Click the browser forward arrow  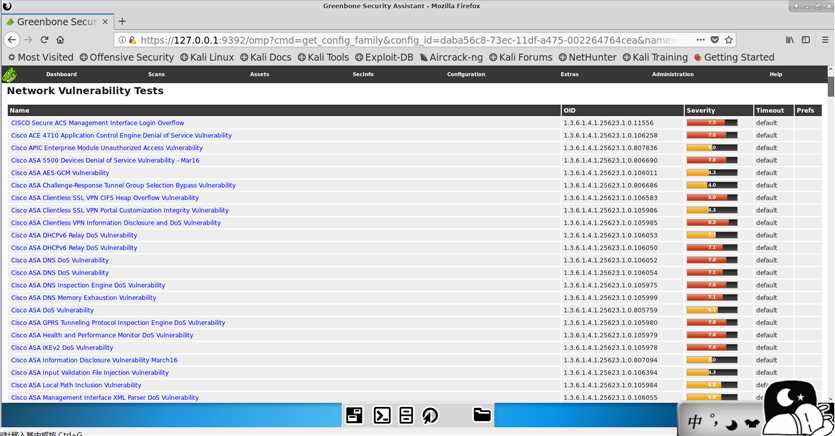pos(28,40)
